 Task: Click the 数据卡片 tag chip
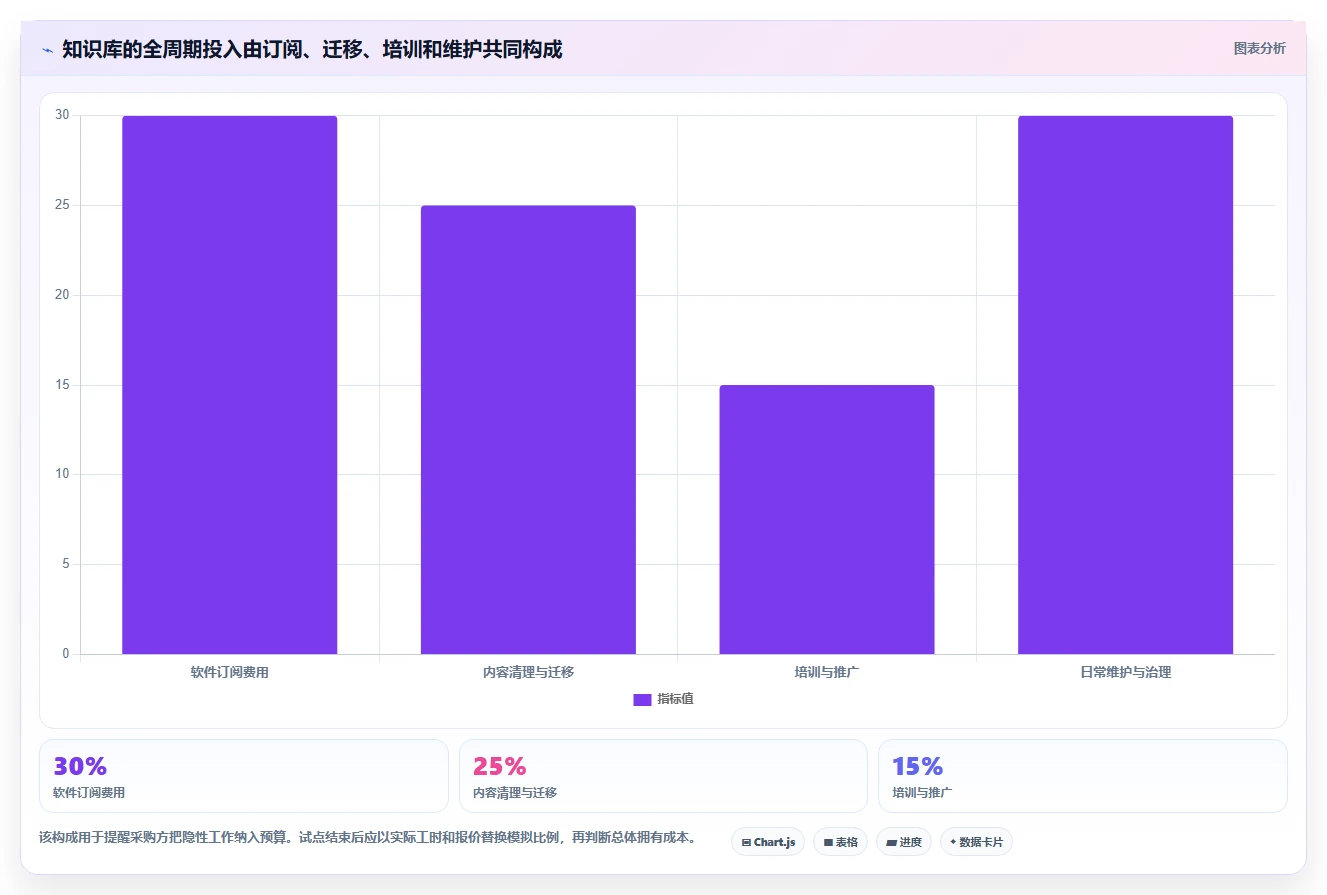(976, 842)
